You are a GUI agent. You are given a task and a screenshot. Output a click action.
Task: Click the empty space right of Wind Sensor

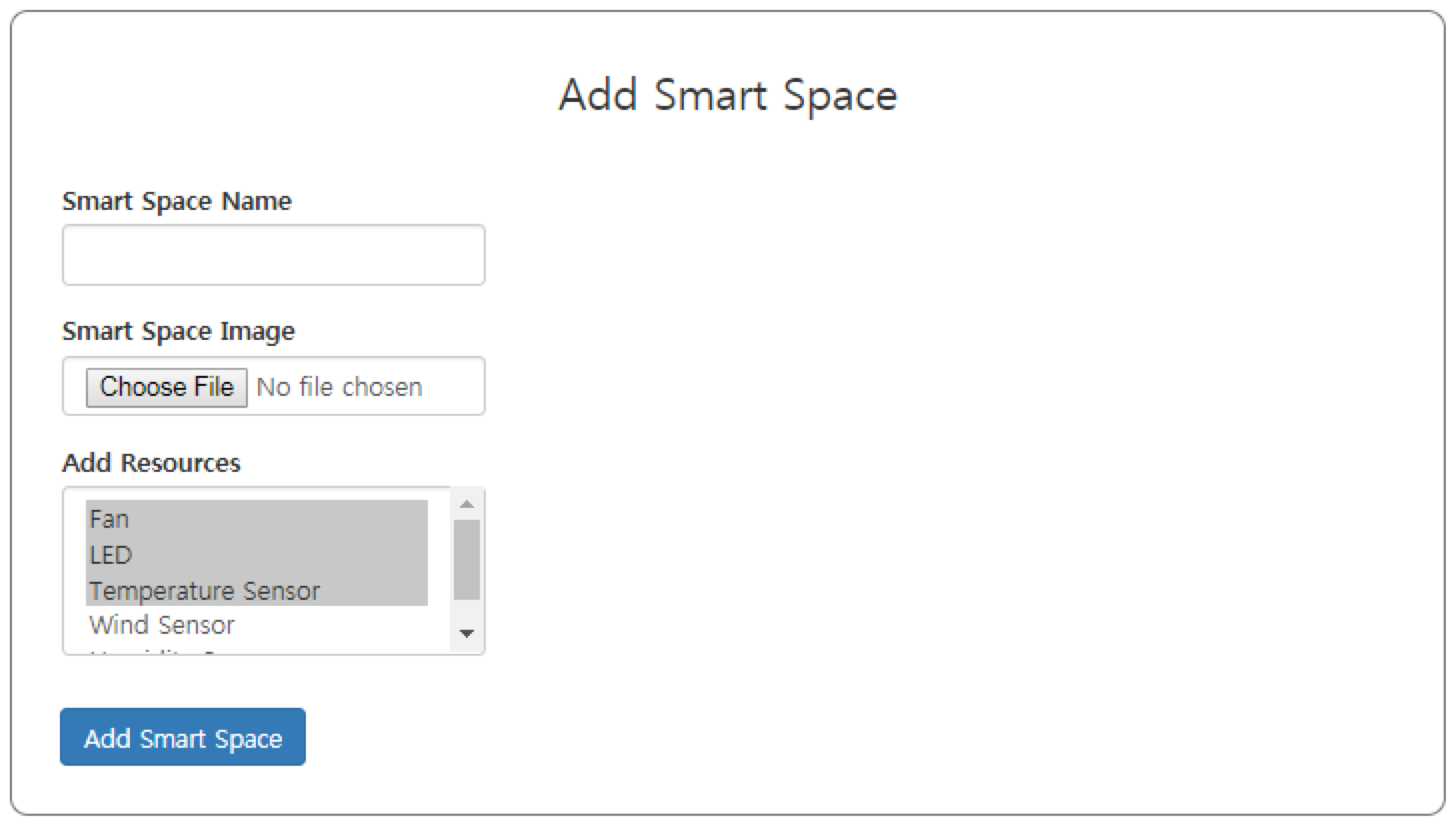[340, 625]
